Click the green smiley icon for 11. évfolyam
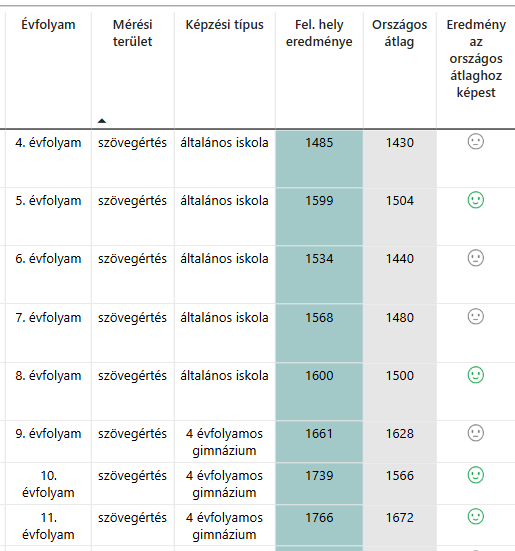 [476, 517]
